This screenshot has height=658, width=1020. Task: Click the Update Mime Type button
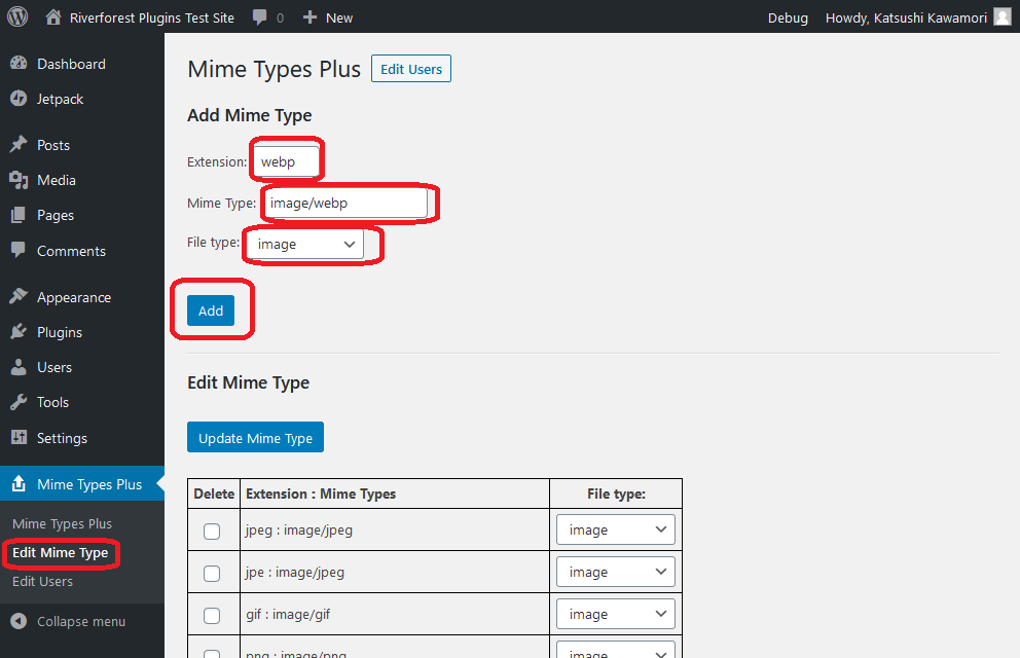pyautogui.click(x=255, y=437)
